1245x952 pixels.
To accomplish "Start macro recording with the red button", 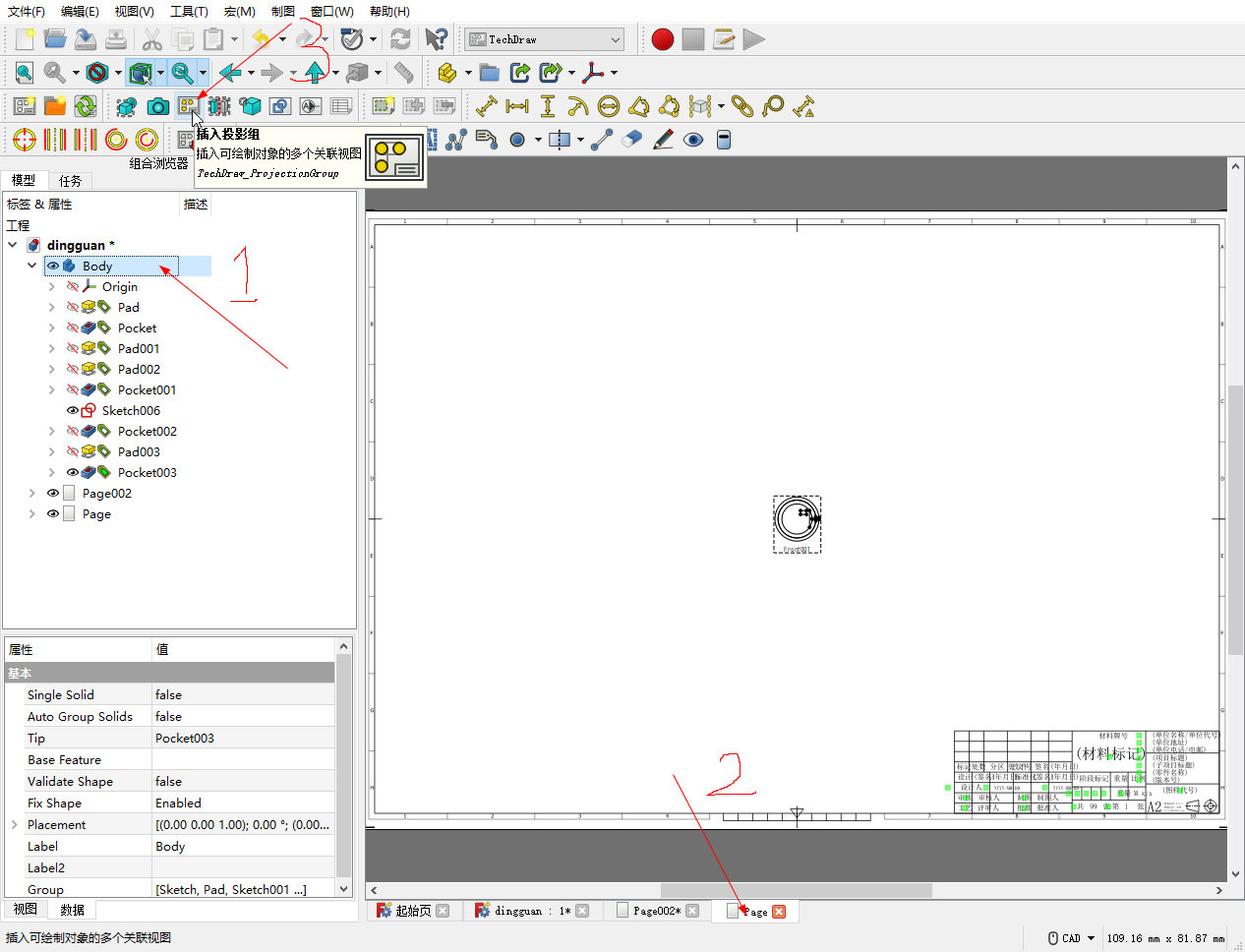I will point(663,39).
